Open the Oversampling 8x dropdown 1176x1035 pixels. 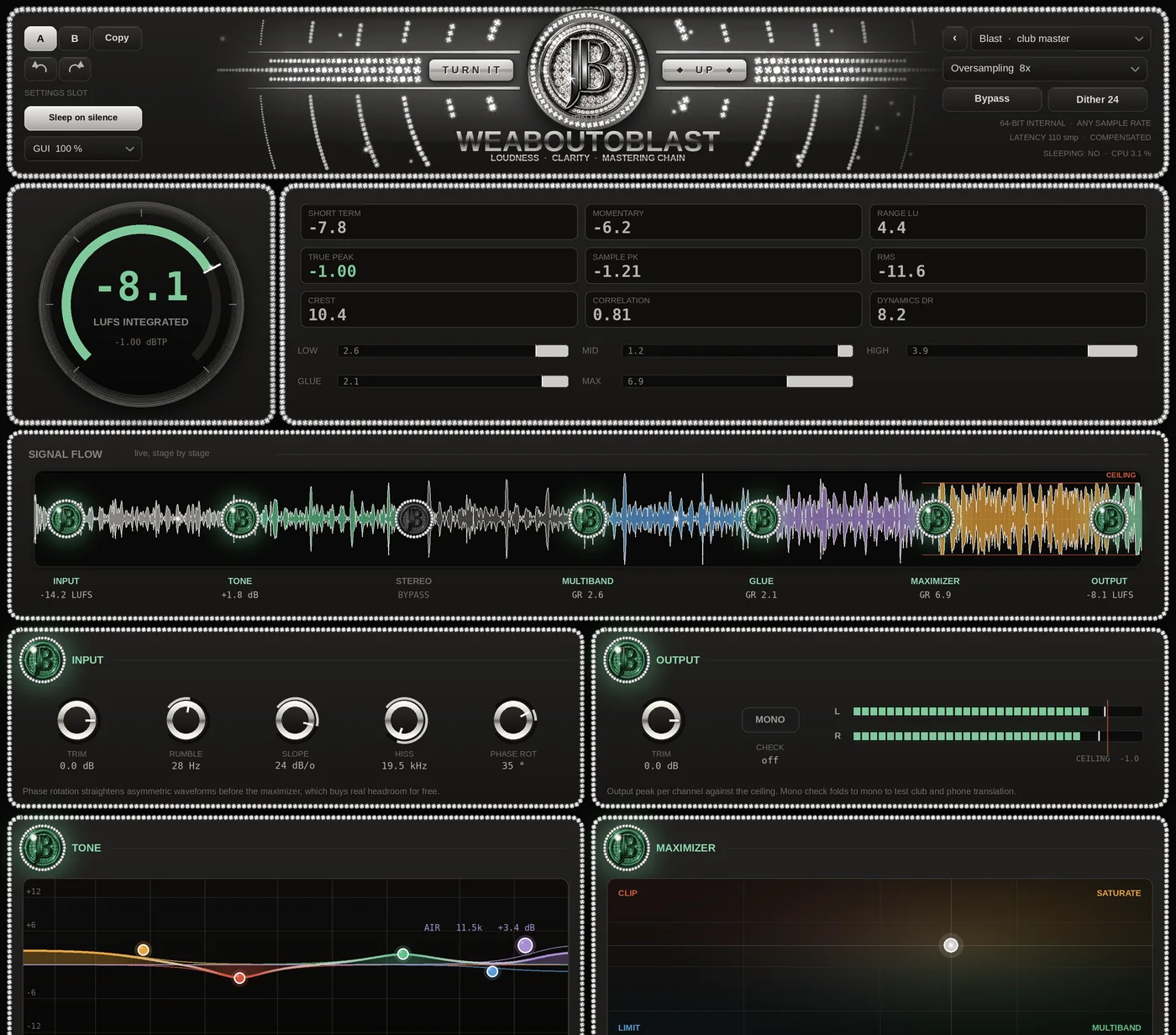pyautogui.click(x=1045, y=69)
